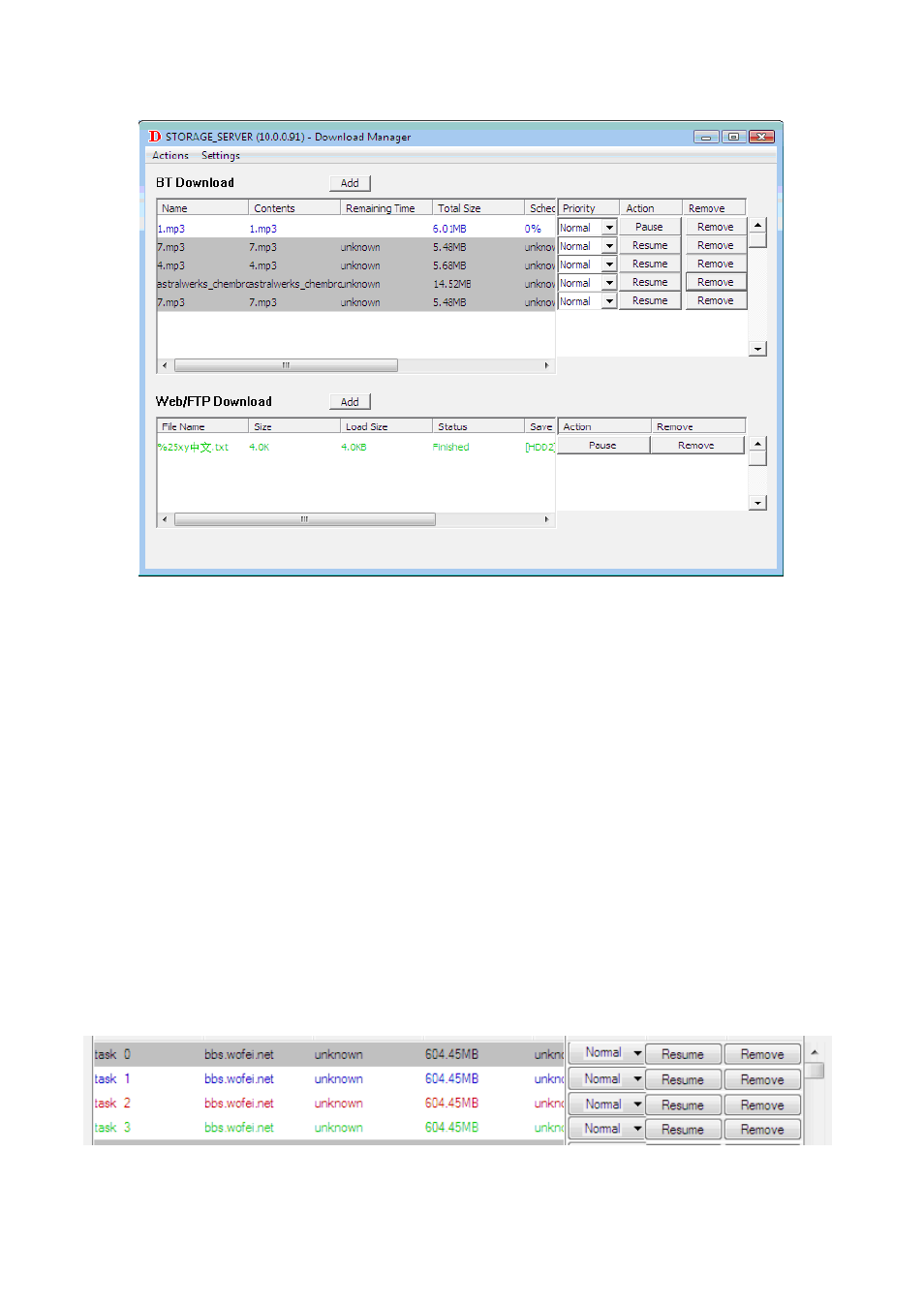Click down arrow of Web/FTP list scrollbar
This screenshot has height=1308, width=924.
[758, 503]
